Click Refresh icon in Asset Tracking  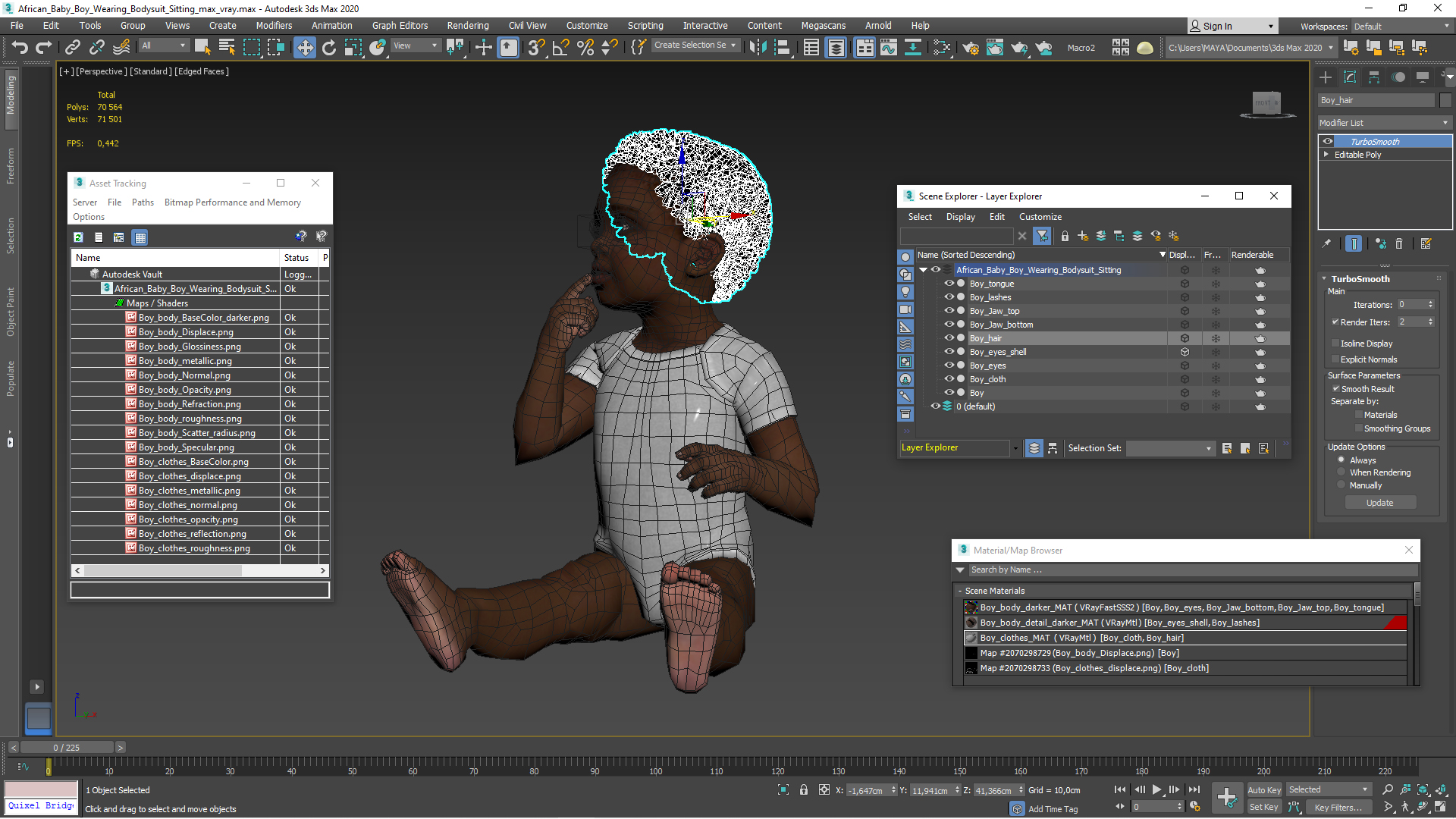click(78, 237)
